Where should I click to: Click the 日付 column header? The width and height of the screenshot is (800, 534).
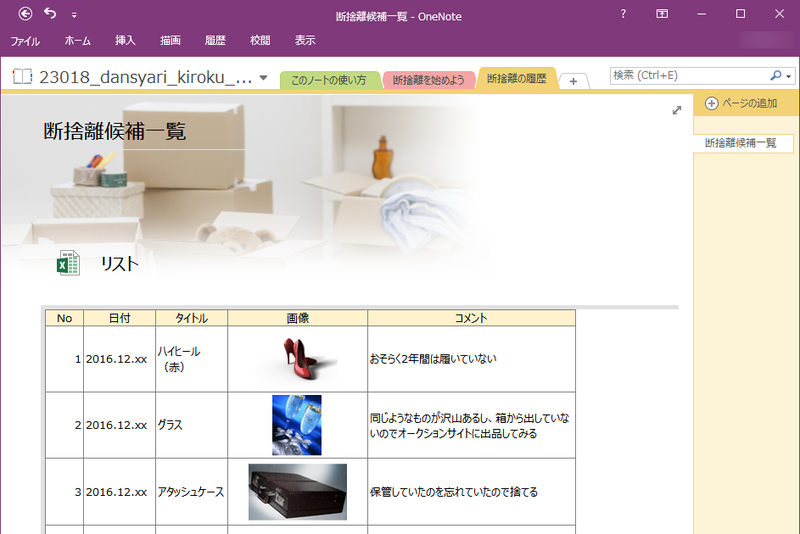pyautogui.click(x=119, y=318)
